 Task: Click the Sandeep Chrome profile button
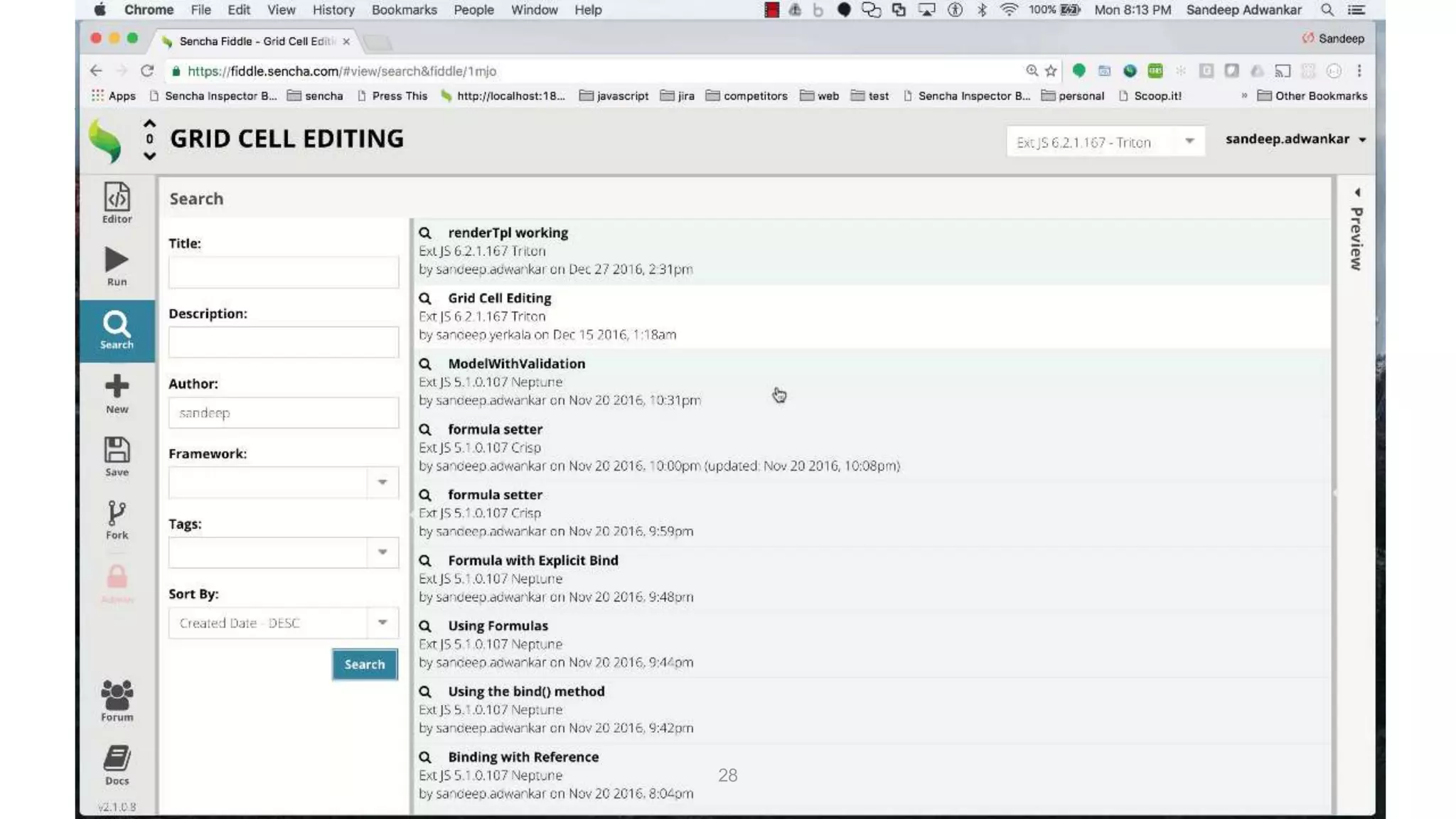click(1333, 38)
